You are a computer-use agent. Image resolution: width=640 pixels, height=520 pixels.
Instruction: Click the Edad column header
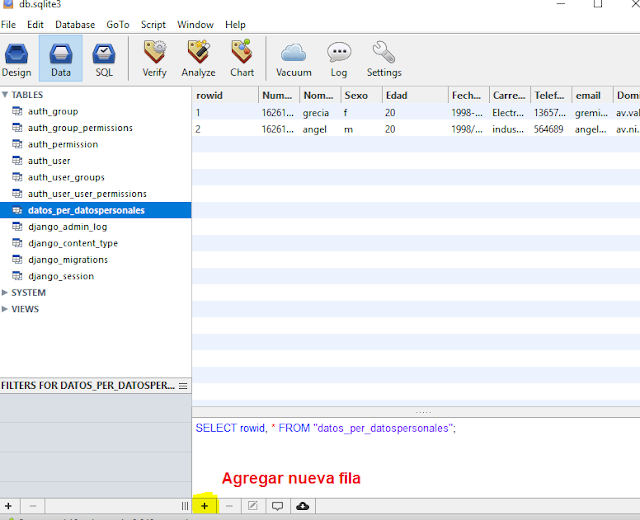(415, 95)
